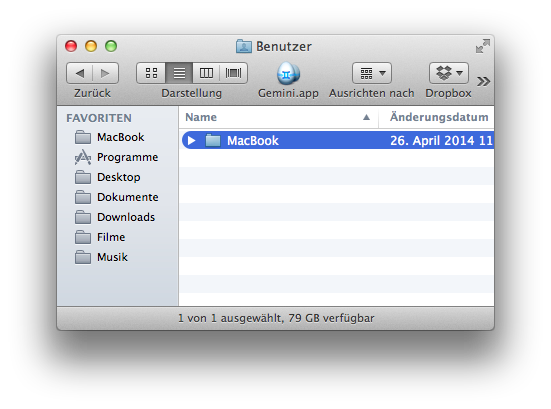Select list view in Darstellung
Image resolution: width=551 pixels, height=409 pixels.
(179, 73)
